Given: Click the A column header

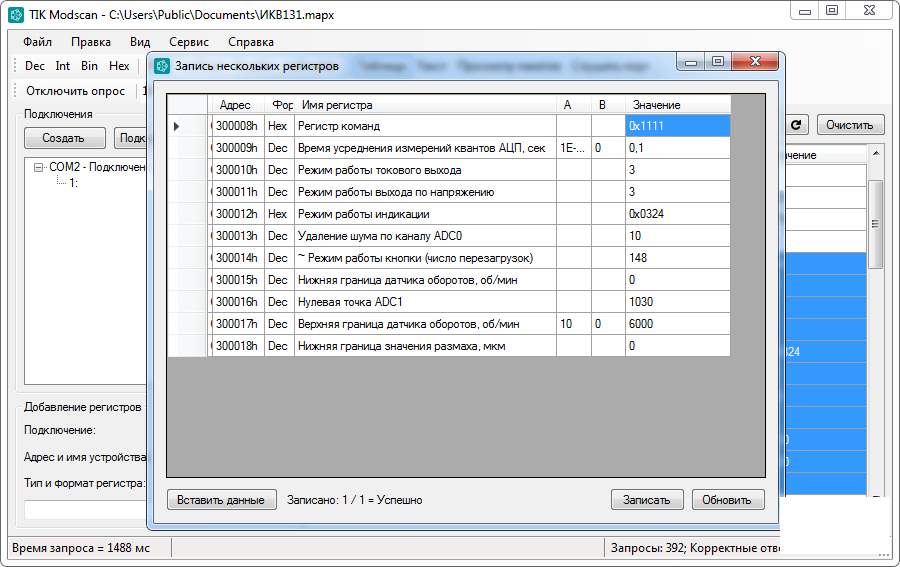Looking at the screenshot, I should pos(573,105).
